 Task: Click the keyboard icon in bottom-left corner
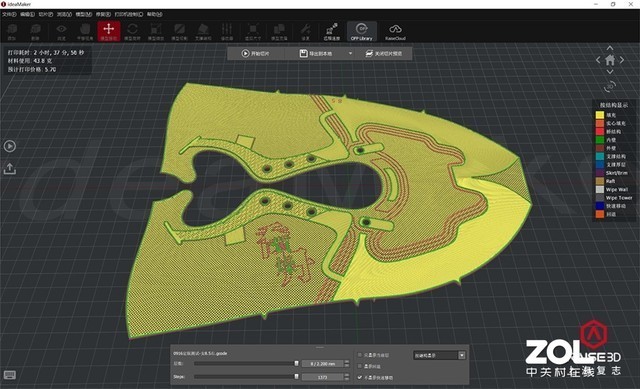point(10,375)
